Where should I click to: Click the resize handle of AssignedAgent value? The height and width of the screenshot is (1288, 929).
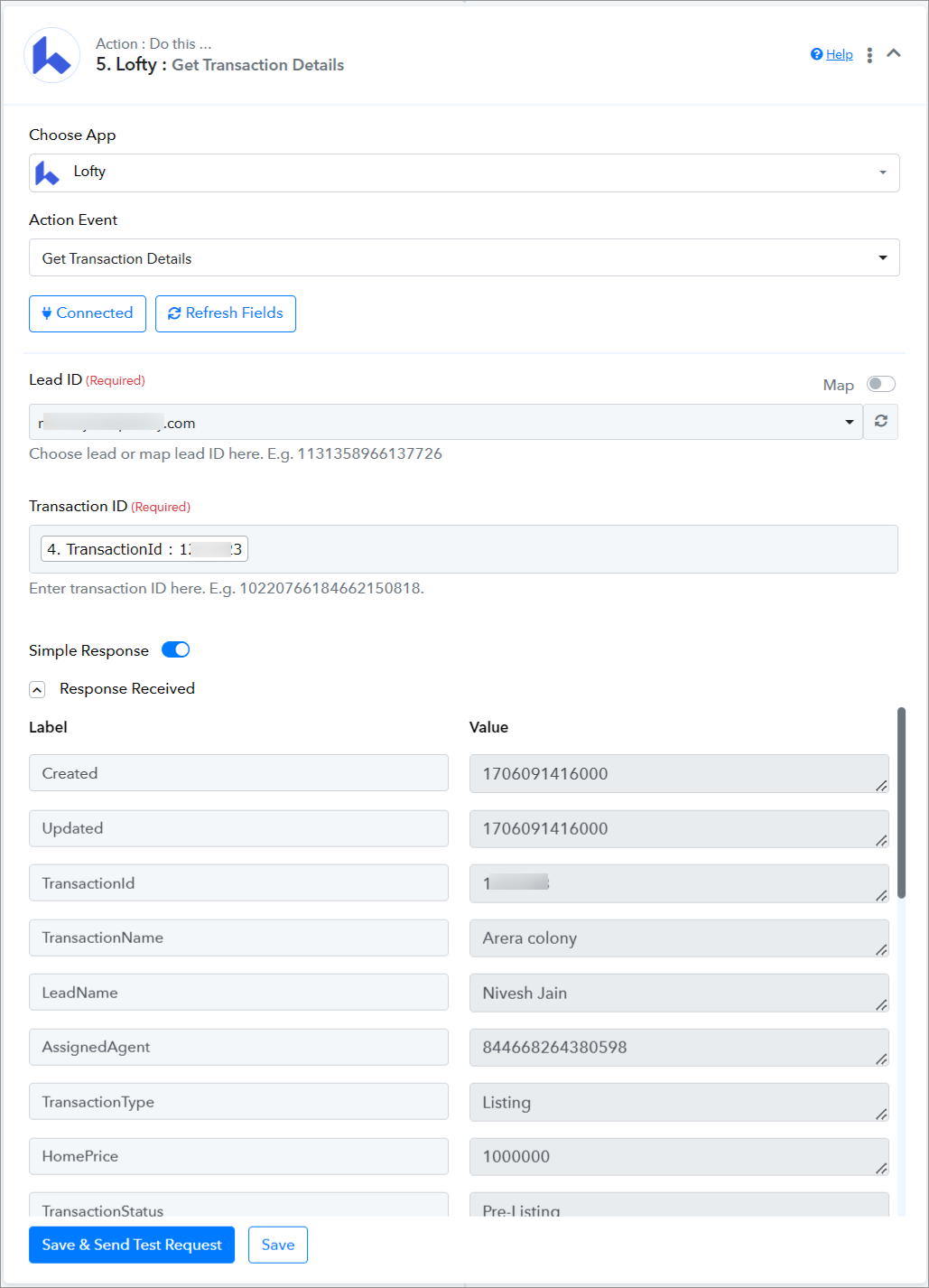coord(881,1059)
